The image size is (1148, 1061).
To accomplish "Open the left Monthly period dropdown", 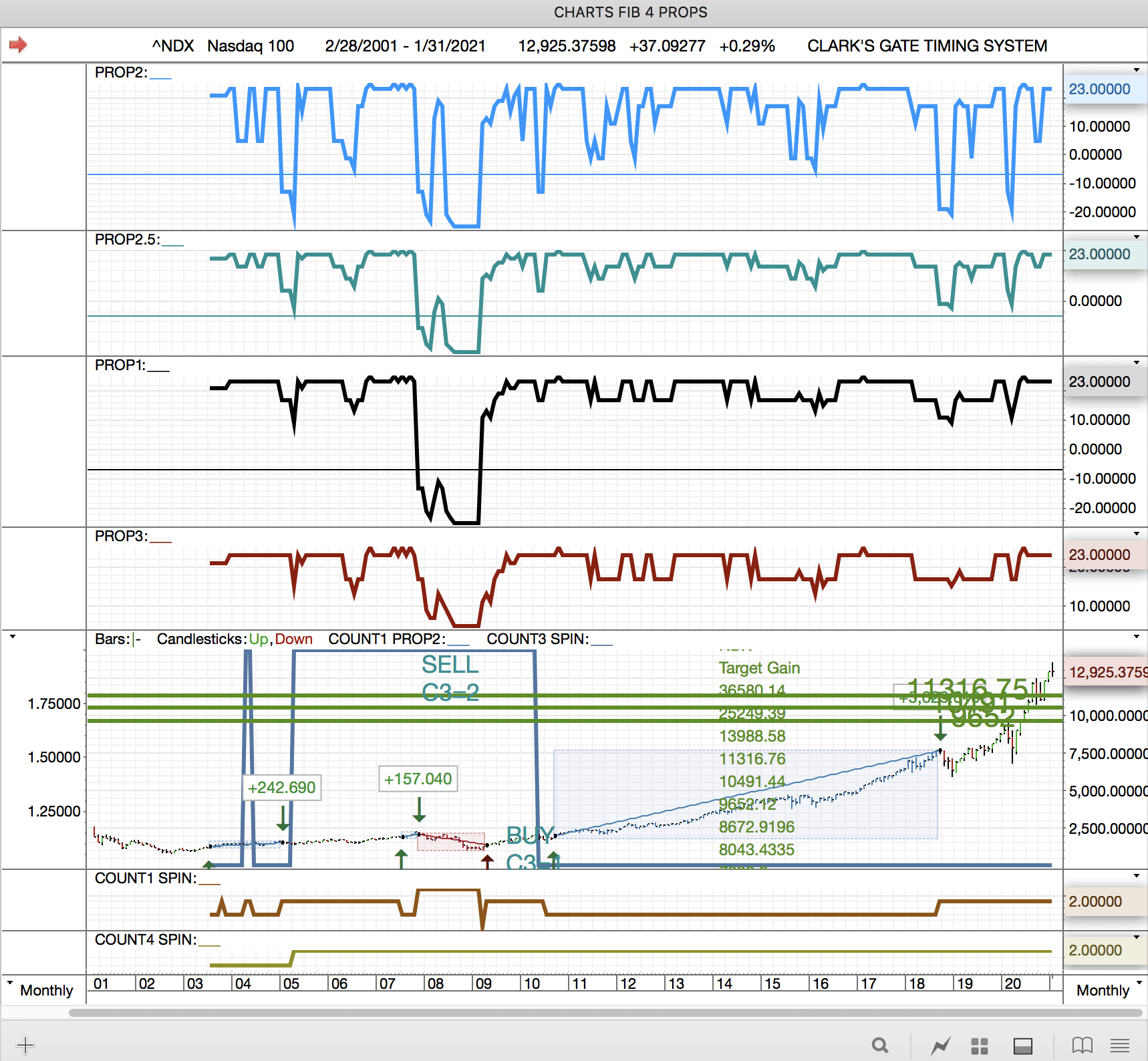I will tap(10, 983).
